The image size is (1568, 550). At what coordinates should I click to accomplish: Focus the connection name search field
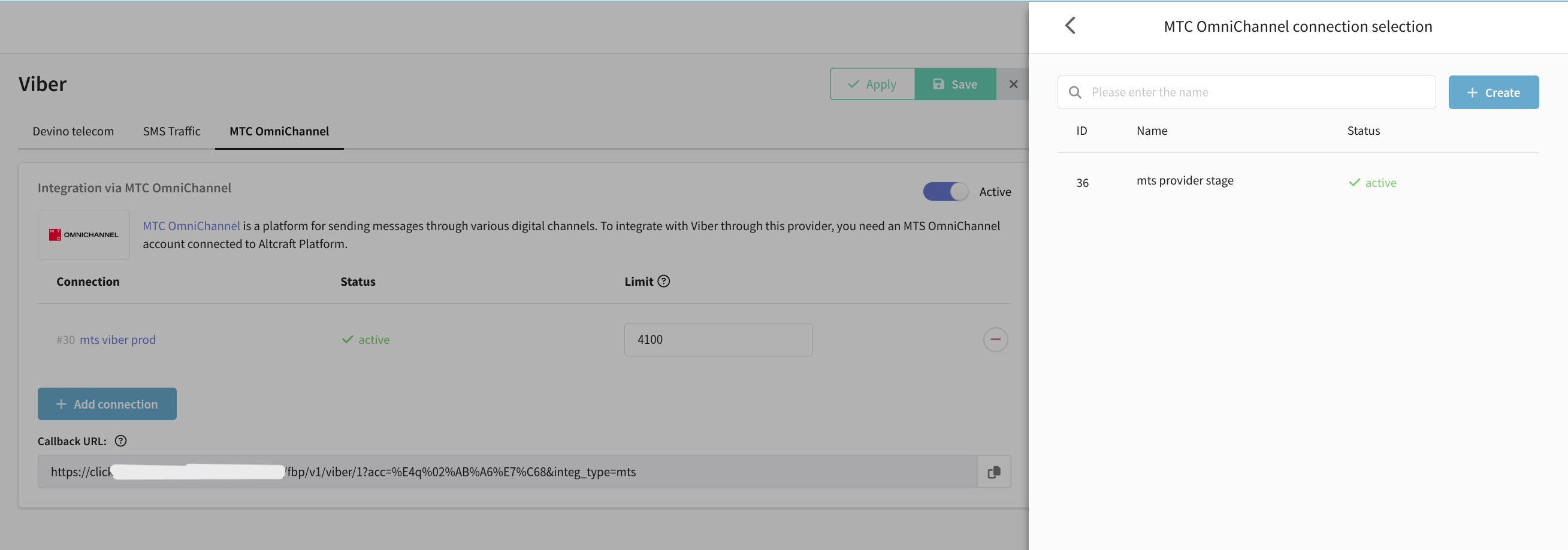1246,92
